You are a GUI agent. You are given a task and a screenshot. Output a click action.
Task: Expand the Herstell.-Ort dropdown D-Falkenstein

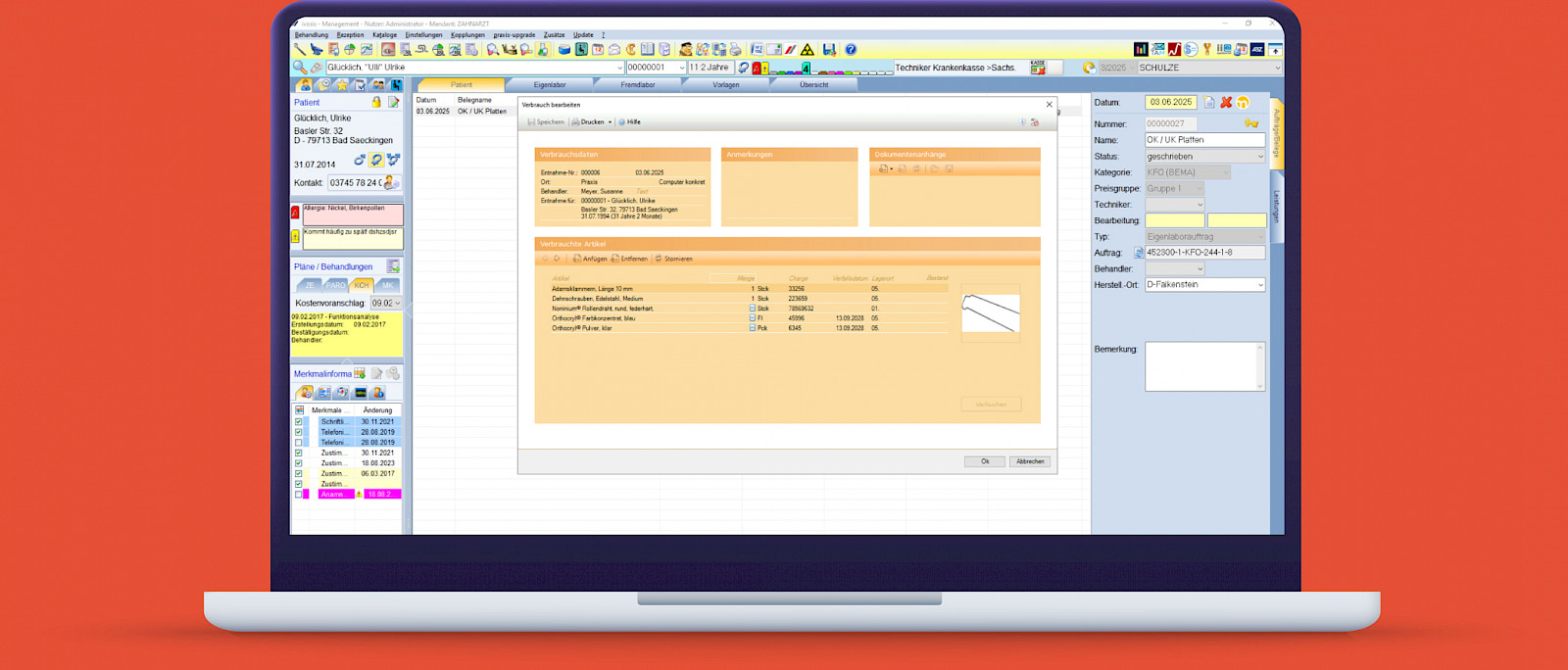coord(1259,285)
